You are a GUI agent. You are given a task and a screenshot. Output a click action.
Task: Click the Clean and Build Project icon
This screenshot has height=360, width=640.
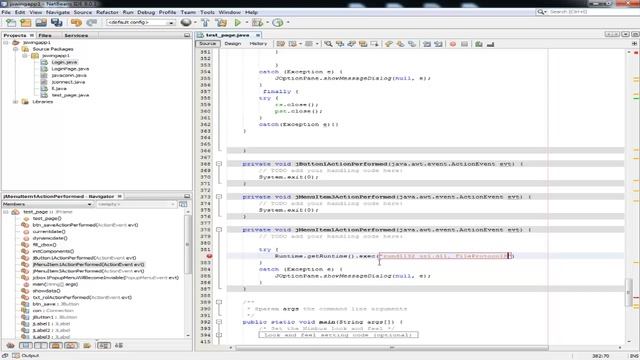click(221, 23)
